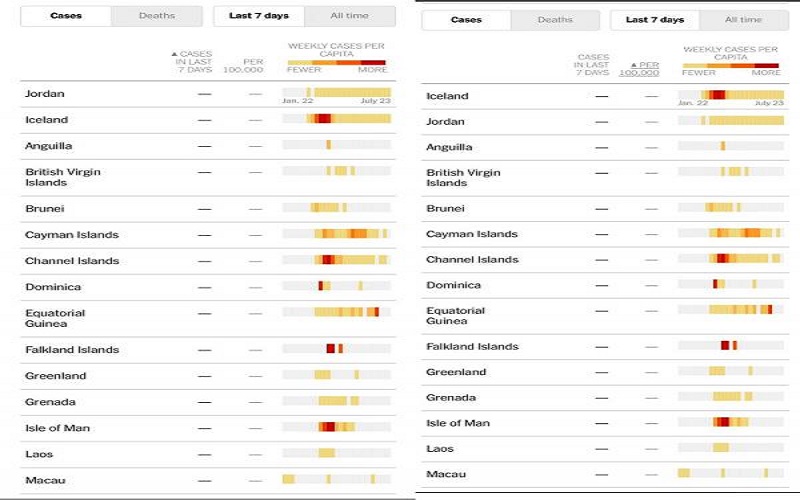
Task: Select Deaths tab in right panel
Action: 555,20
